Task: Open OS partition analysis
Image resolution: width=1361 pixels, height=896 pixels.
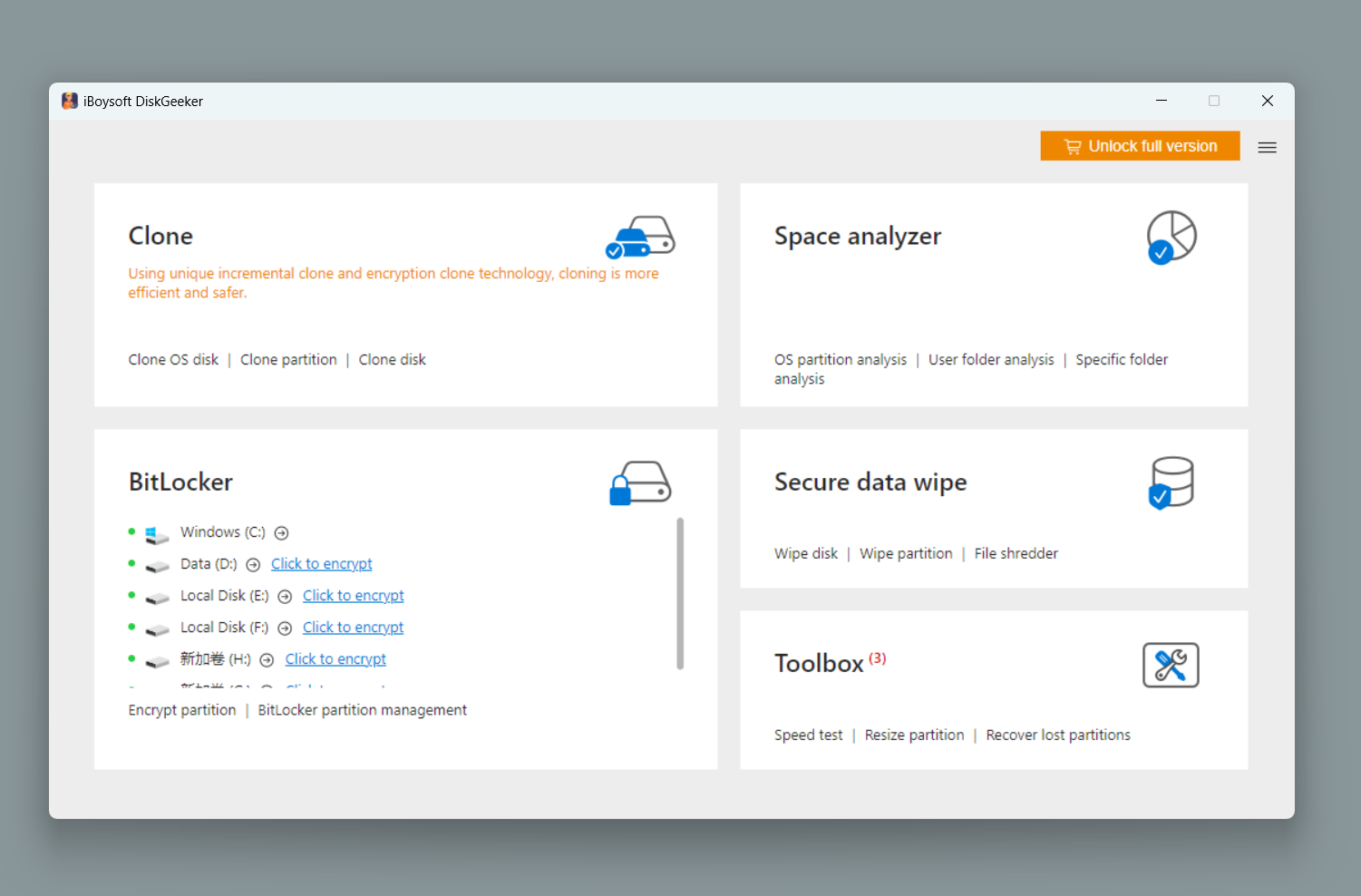Action: click(841, 360)
